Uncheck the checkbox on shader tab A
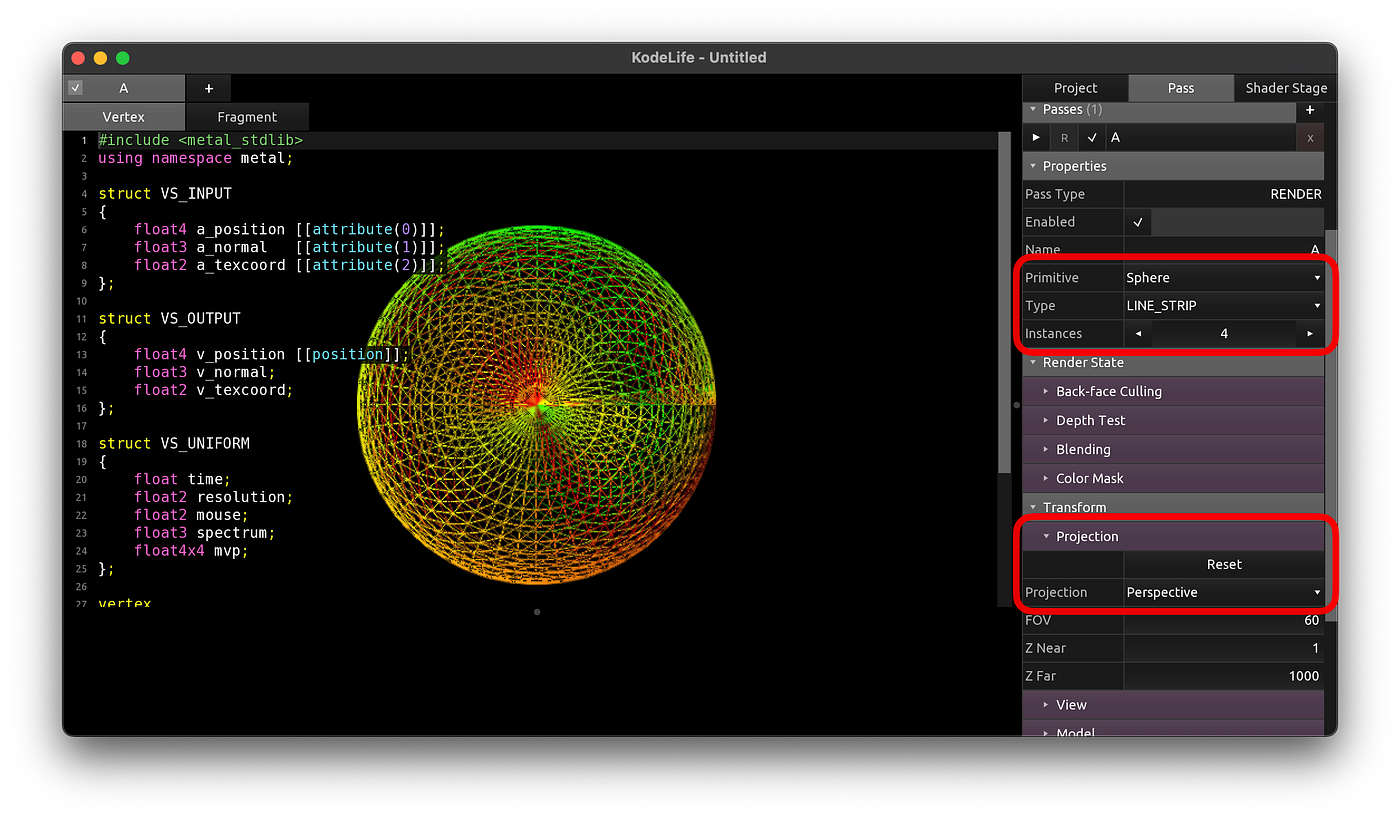The width and height of the screenshot is (1400, 819). coord(75,88)
